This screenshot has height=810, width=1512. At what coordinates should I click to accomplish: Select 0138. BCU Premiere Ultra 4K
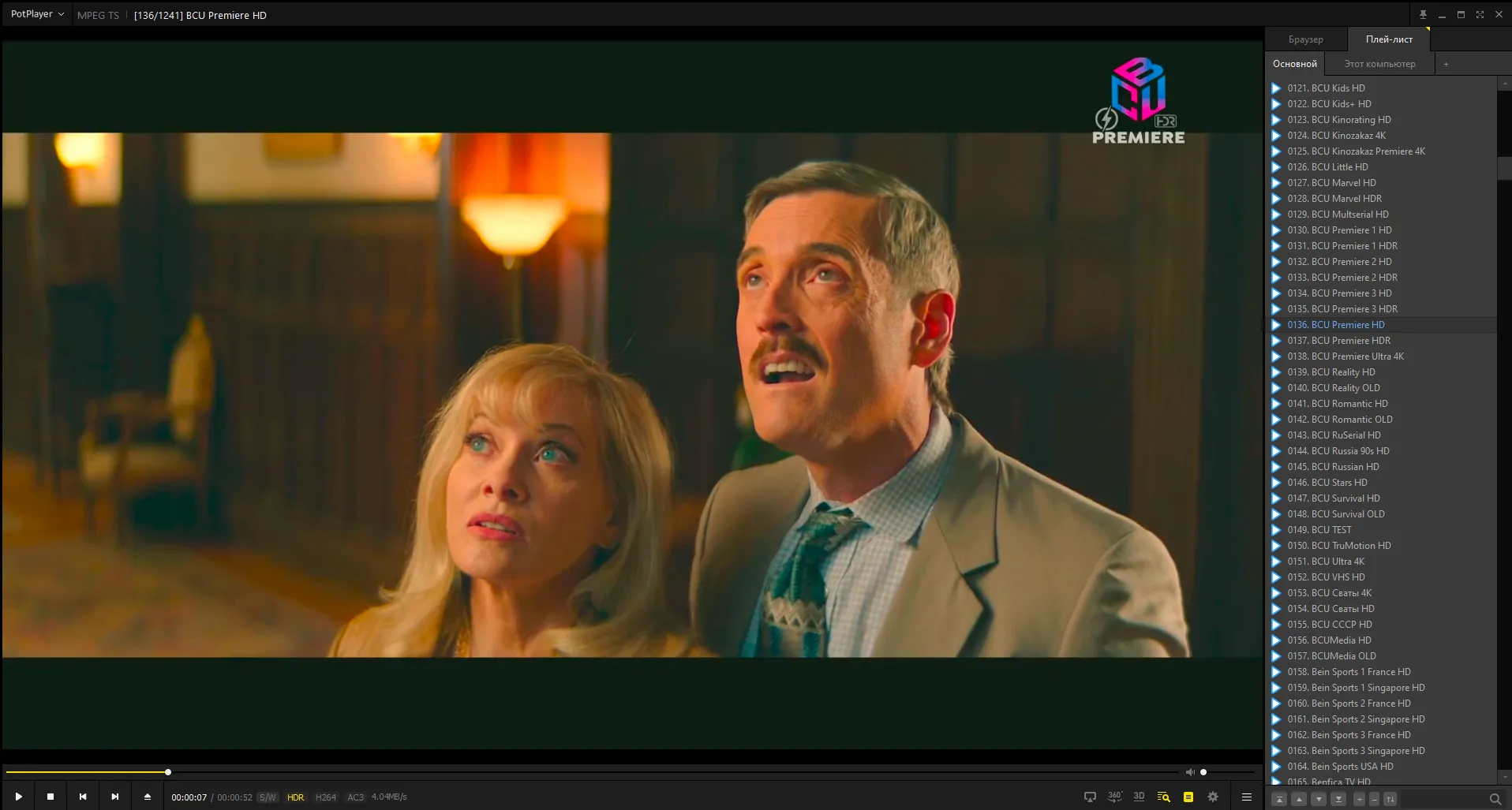[1381, 356]
